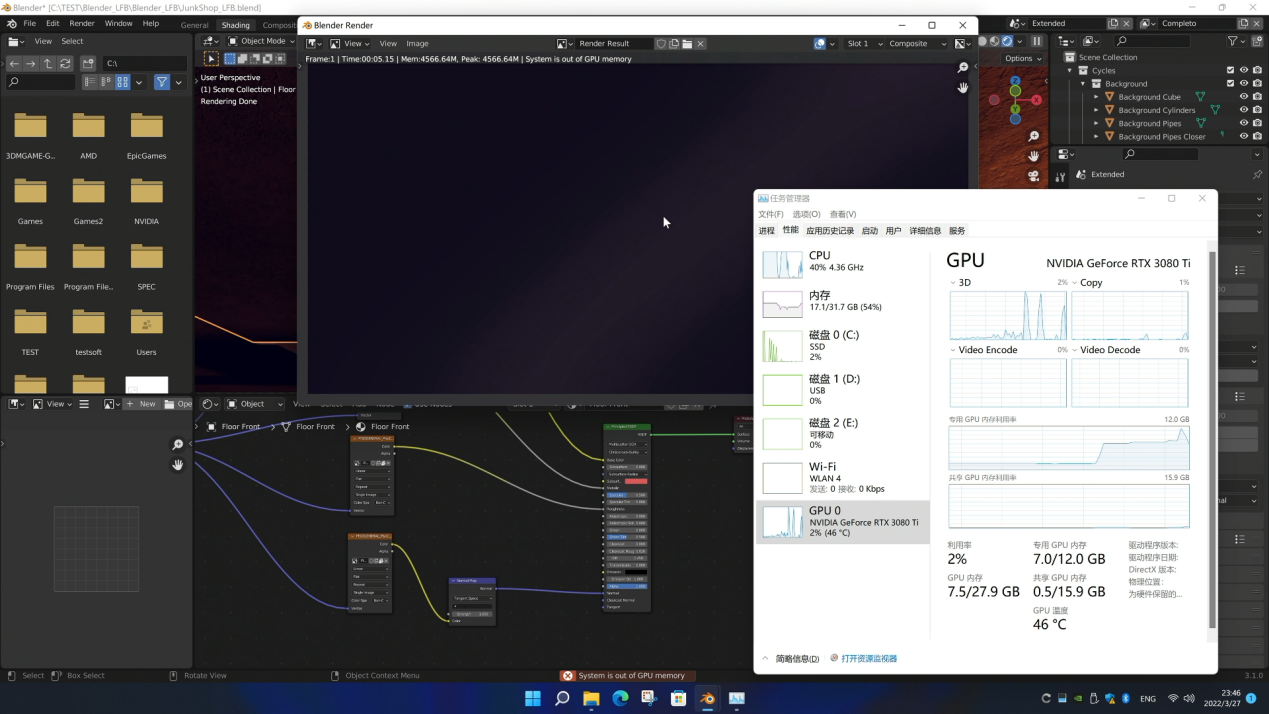
Task: Click the X axis on navigation gizmo
Action: coord(1036,100)
